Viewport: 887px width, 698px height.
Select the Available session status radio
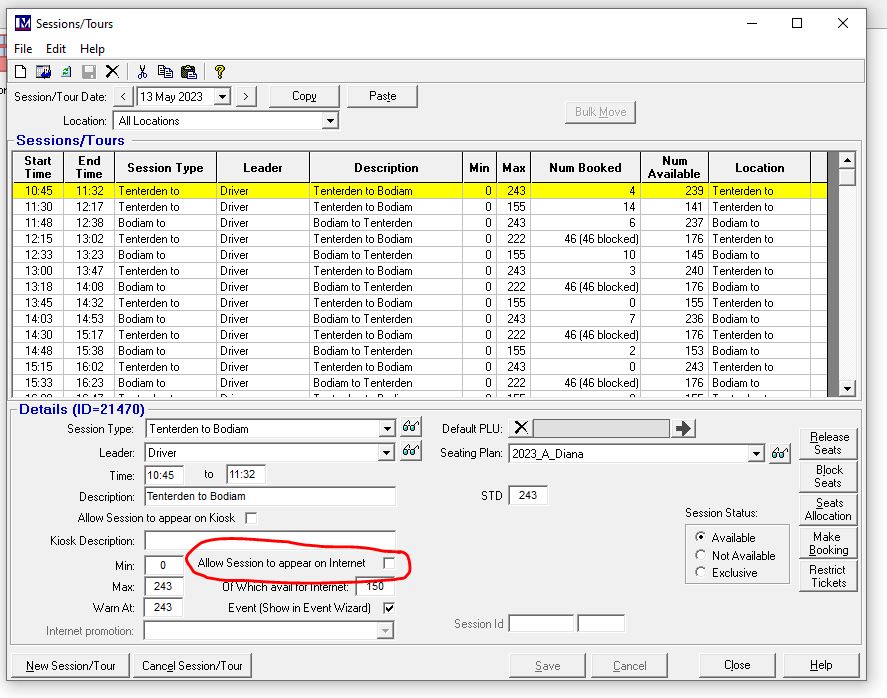click(700, 537)
